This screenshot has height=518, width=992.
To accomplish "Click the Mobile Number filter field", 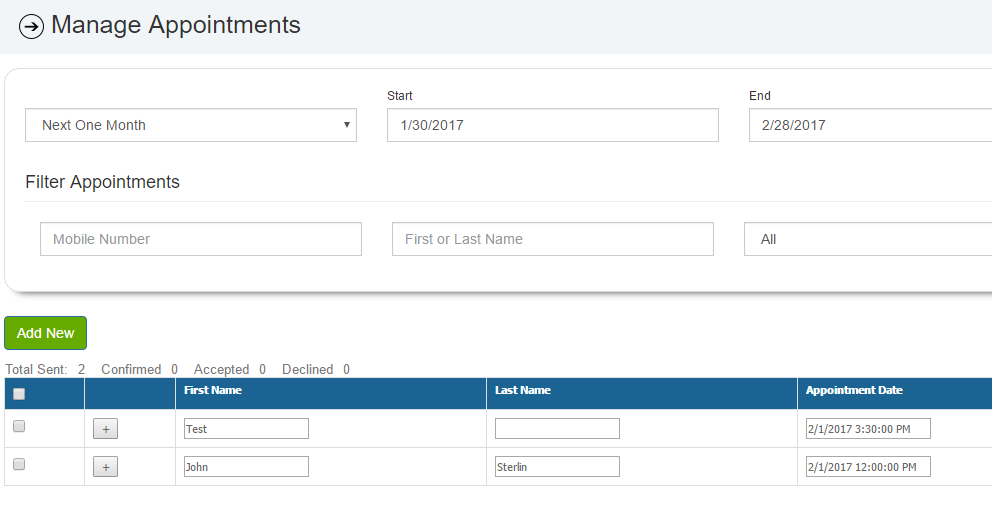I will (201, 239).
